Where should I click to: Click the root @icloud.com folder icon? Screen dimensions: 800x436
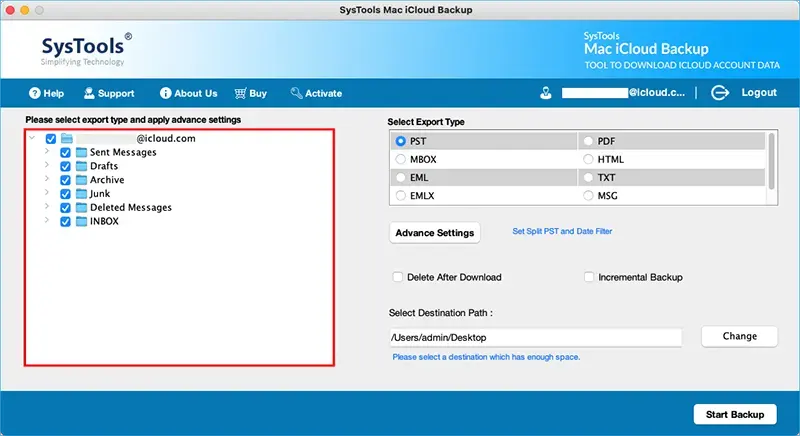click(x=67, y=139)
